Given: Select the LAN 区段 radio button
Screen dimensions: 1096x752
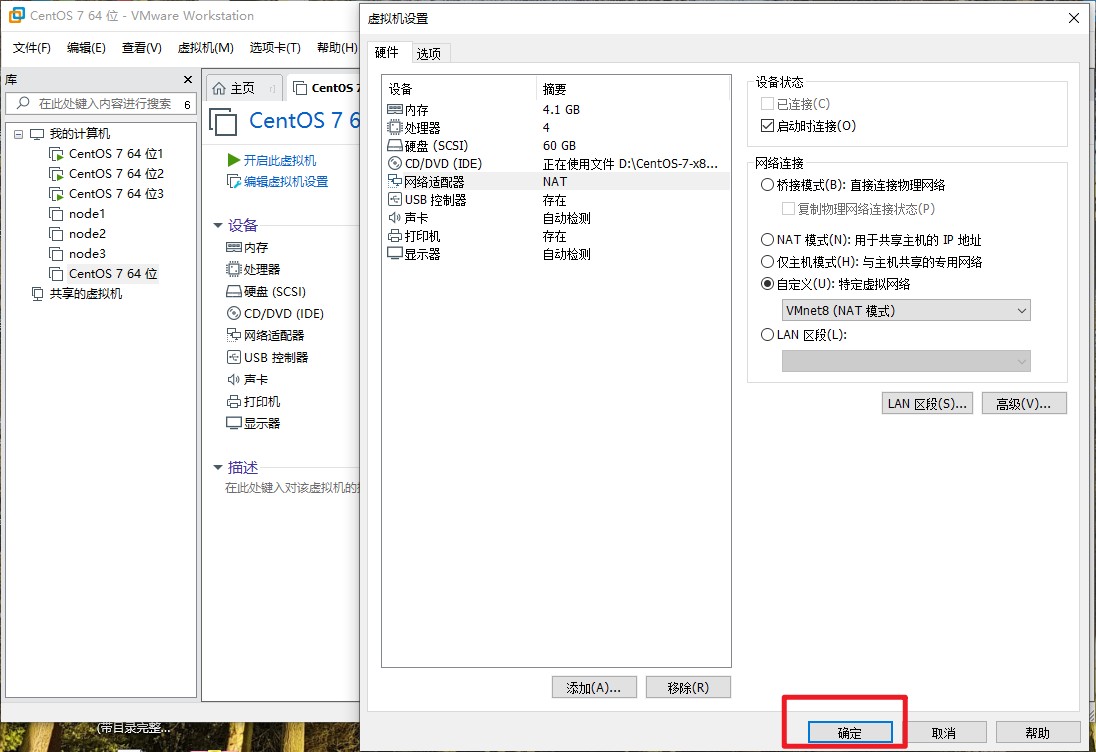Looking at the screenshot, I should pos(767,334).
